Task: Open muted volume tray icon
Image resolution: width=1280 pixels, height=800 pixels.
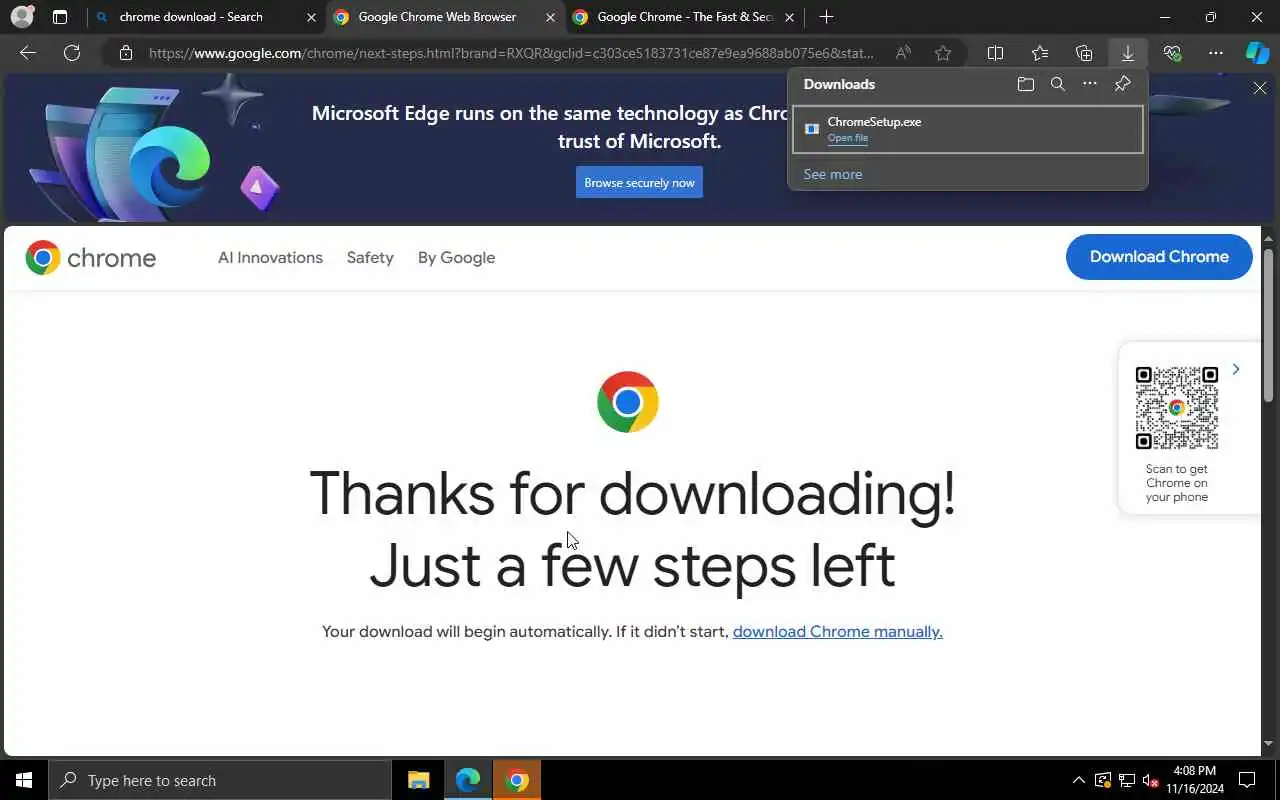Action: pos(1150,780)
